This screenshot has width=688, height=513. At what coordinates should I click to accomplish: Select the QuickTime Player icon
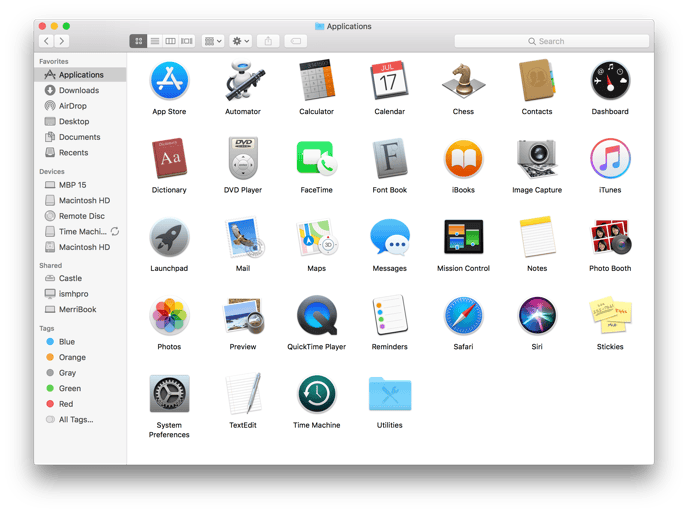(x=316, y=316)
